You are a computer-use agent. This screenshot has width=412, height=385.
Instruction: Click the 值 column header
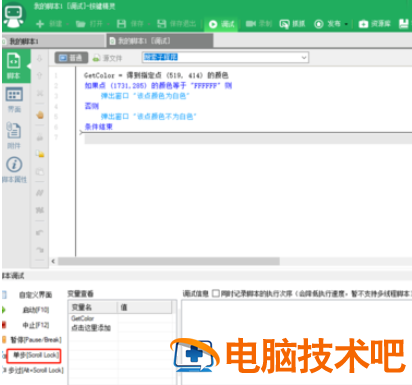(x=144, y=307)
